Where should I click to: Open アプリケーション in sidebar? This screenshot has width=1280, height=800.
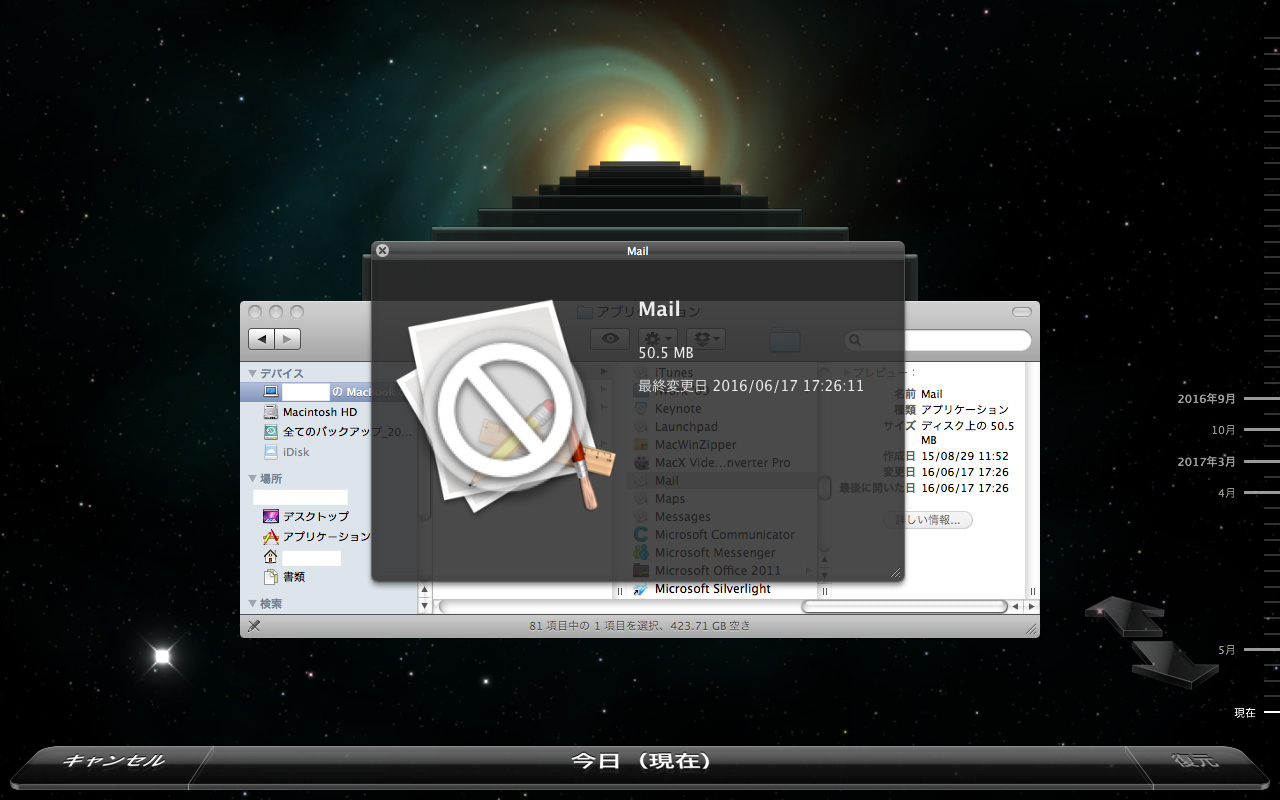click(325, 537)
